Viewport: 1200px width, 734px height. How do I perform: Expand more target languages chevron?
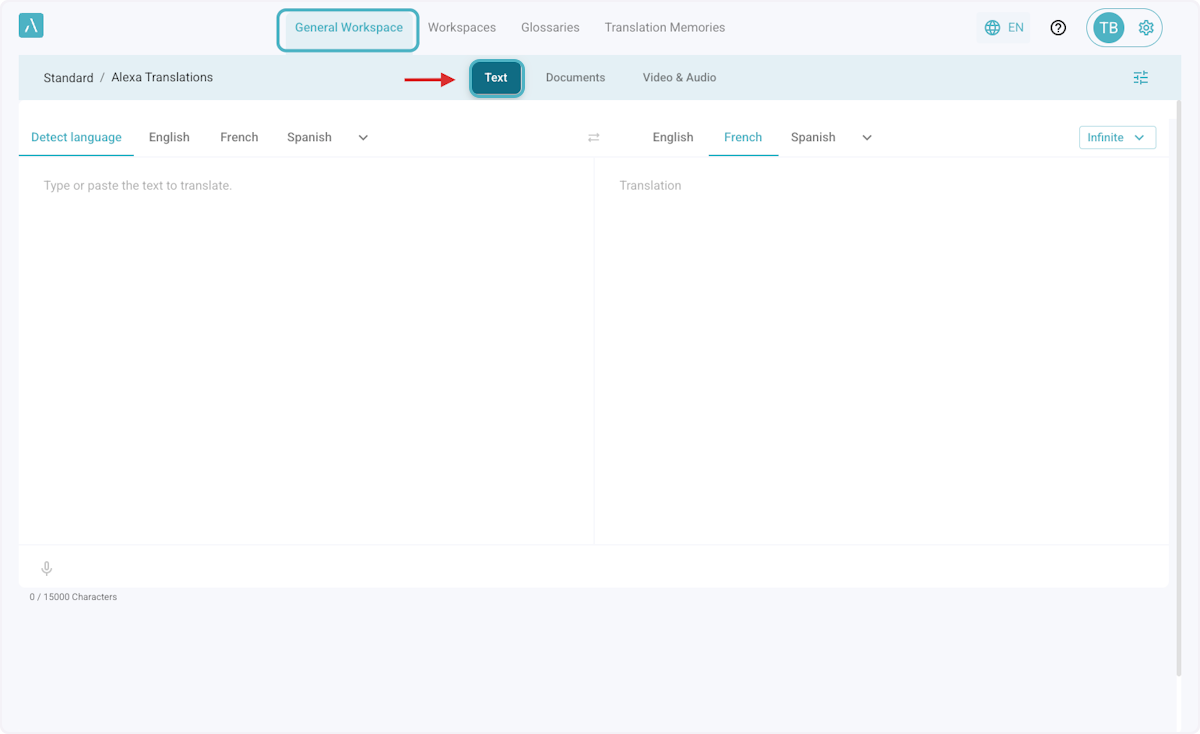pos(867,138)
